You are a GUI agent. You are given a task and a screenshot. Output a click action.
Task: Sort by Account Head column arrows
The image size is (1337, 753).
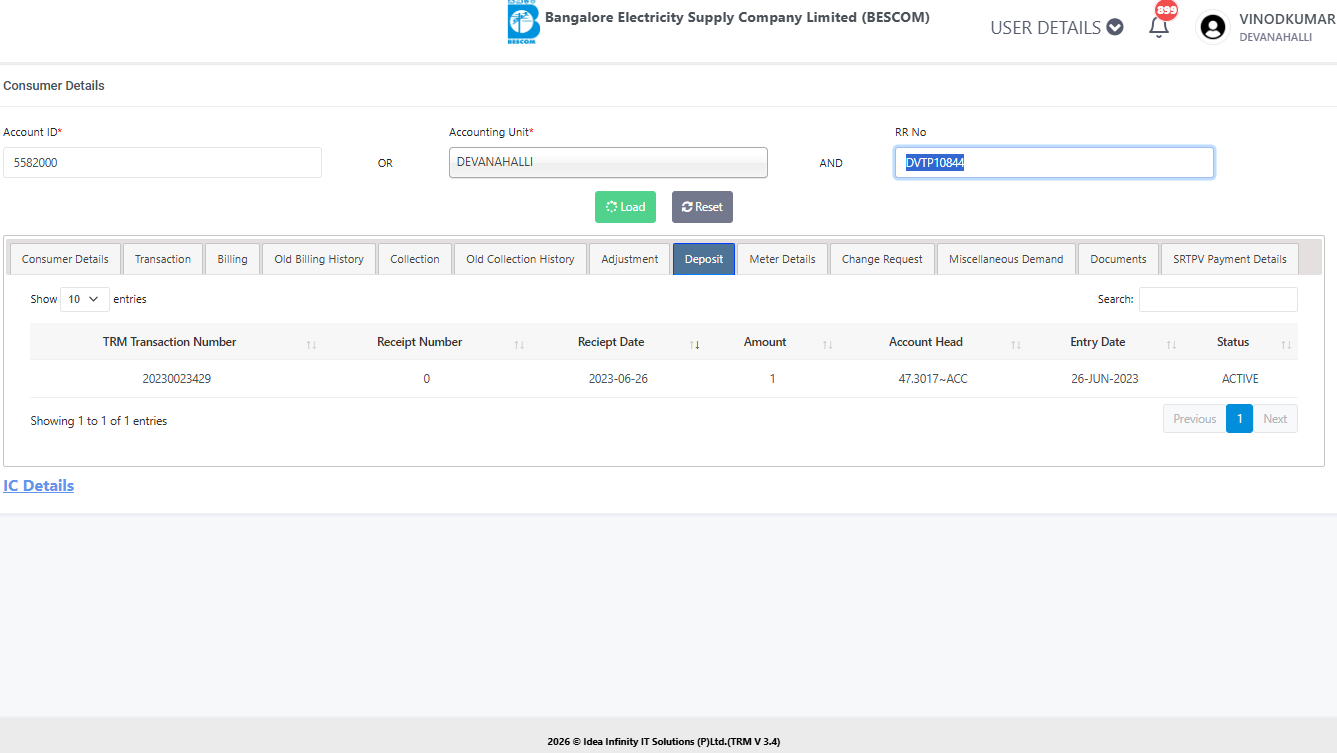1016,344
